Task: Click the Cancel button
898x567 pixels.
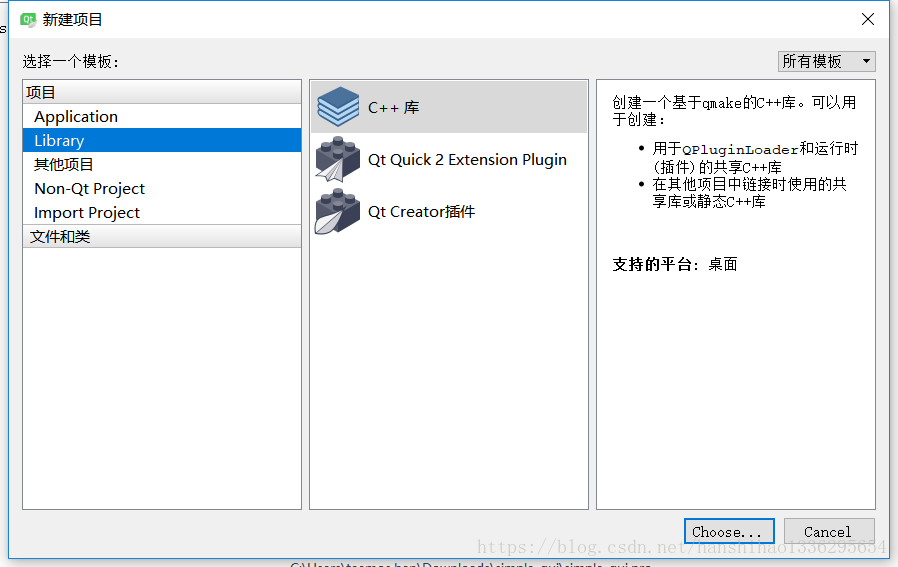Action: click(x=829, y=531)
